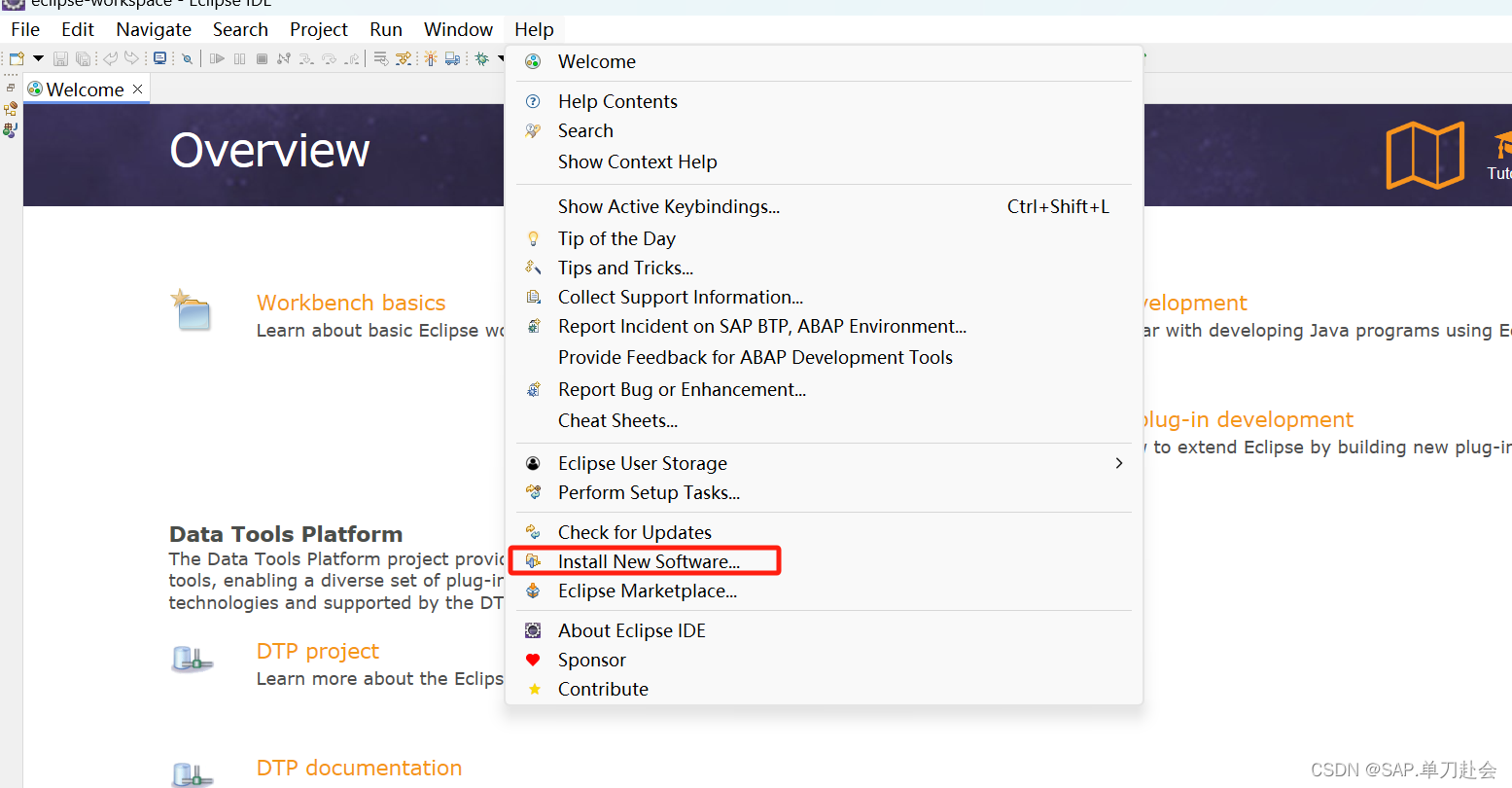This screenshot has width=1512, height=788.
Task: Choose Report Incident on SAP BTP entry
Action: pos(824,326)
